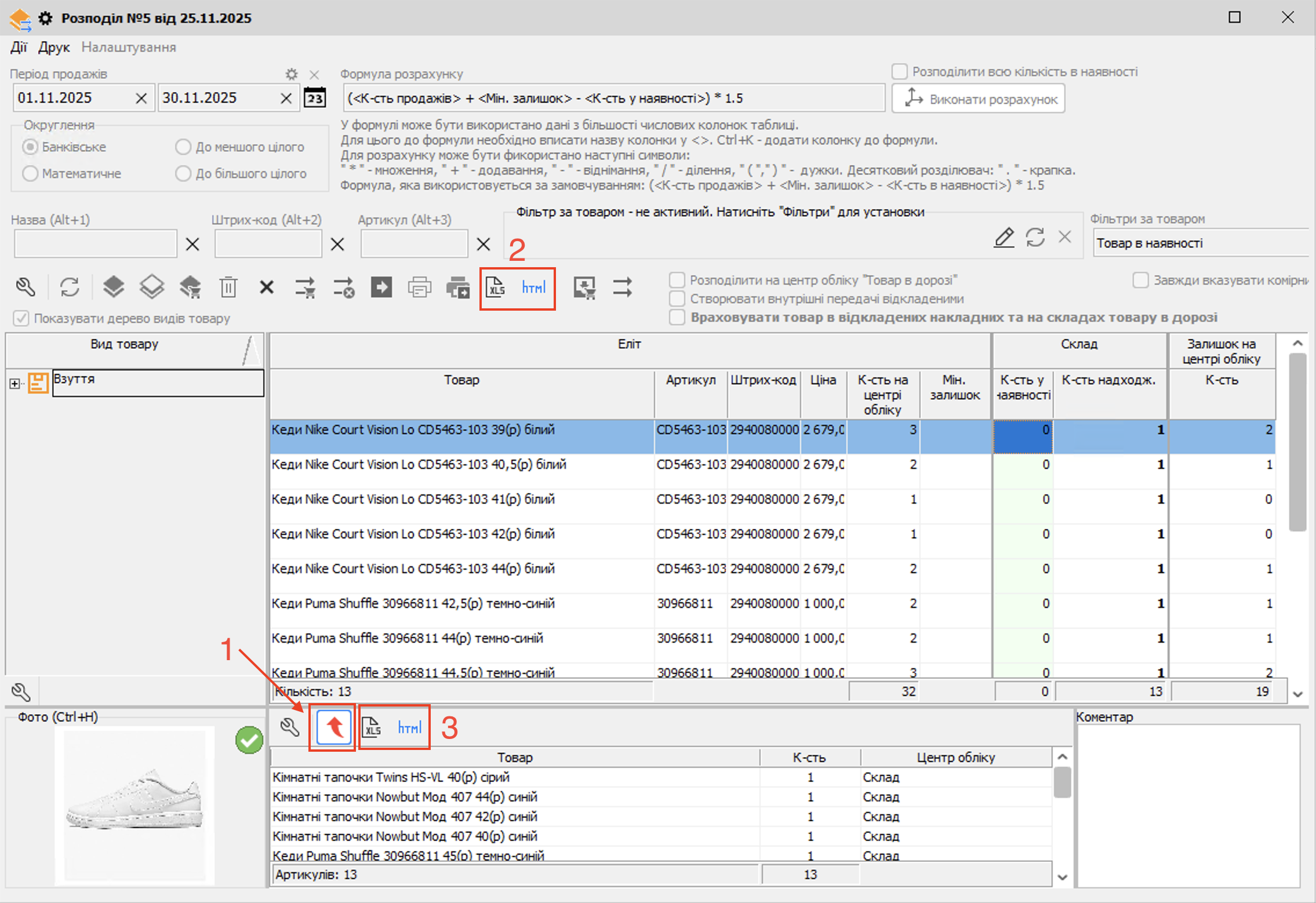1316x903 pixels.
Task: Open the calendar icon next to sales period
Action: coord(315,98)
